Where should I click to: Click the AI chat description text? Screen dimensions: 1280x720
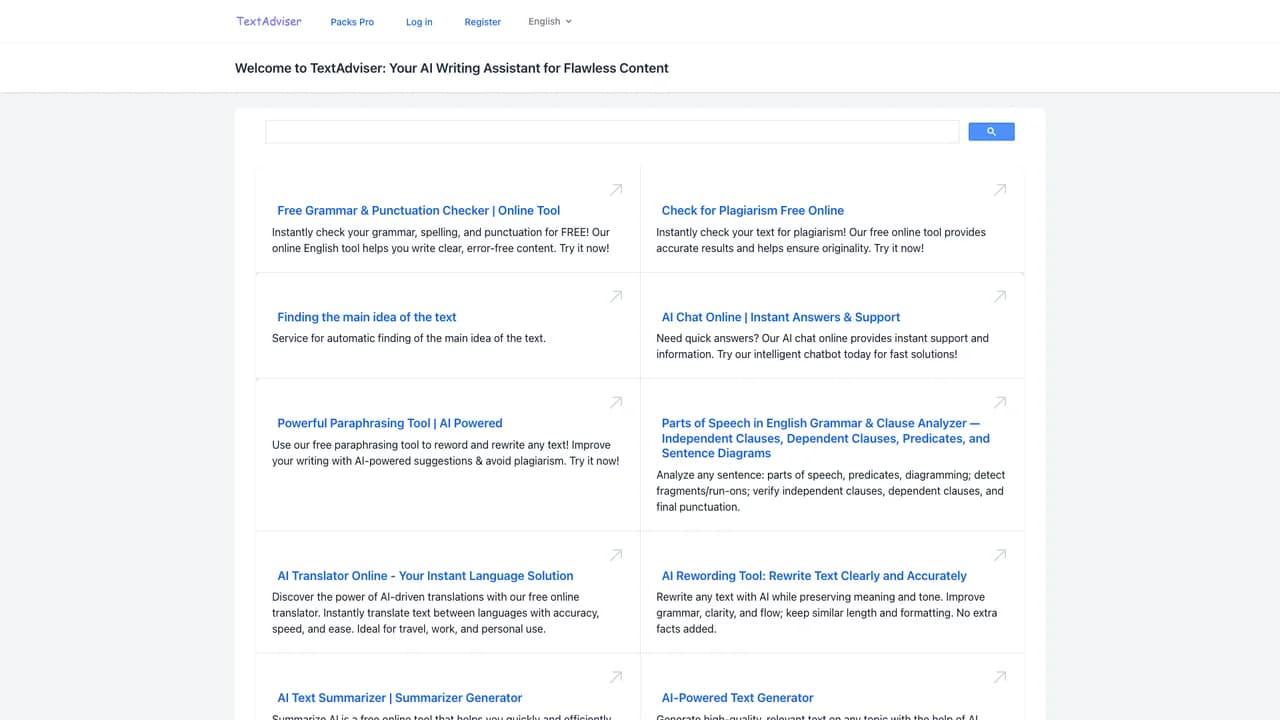coord(822,346)
